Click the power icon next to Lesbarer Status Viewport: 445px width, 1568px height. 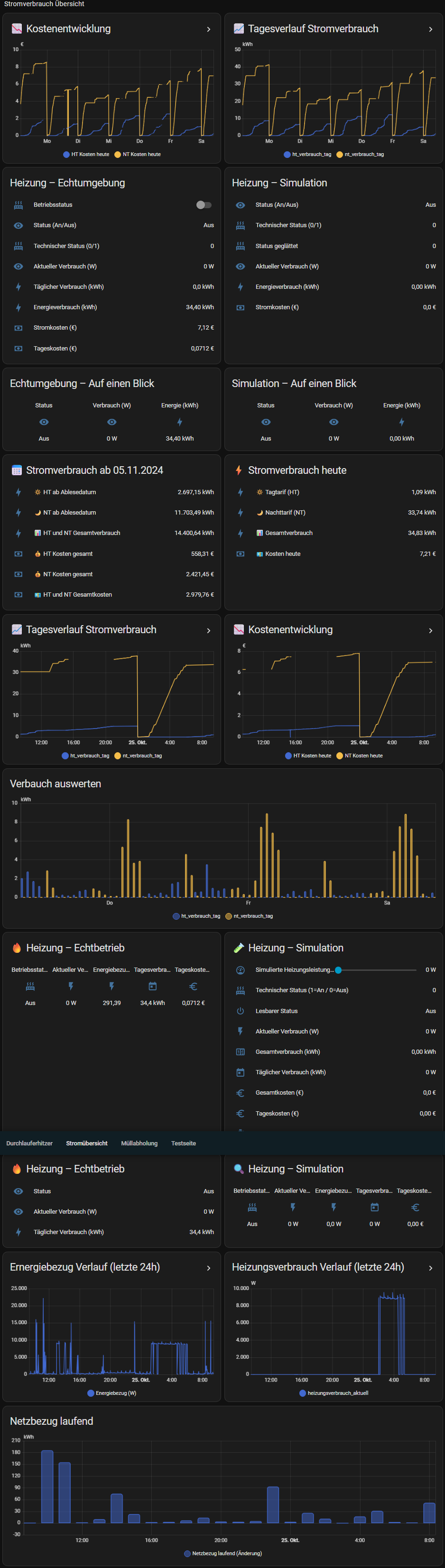tap(241, 1010)
